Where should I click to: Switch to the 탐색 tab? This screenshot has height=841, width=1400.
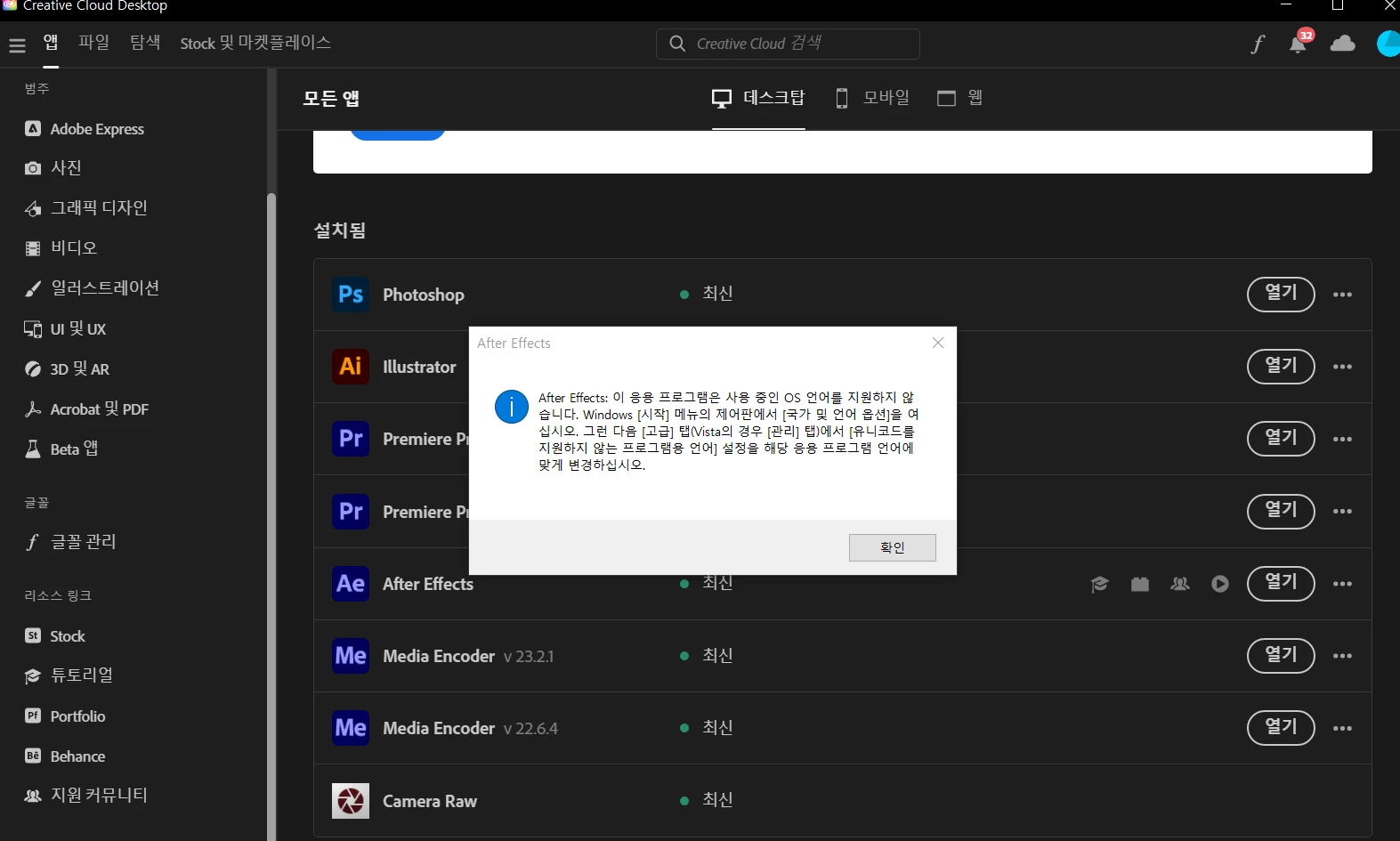[x=145, y=43]
